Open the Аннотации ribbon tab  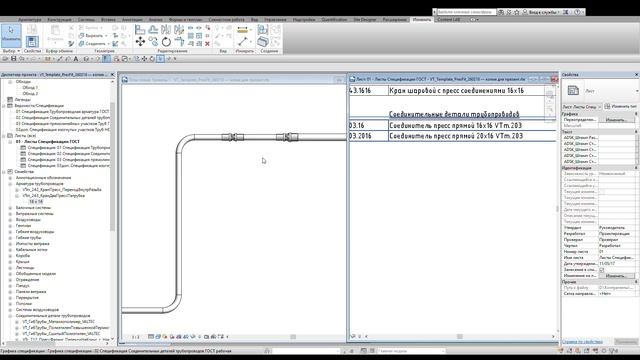pyautogui.click(x=132, y=19)
